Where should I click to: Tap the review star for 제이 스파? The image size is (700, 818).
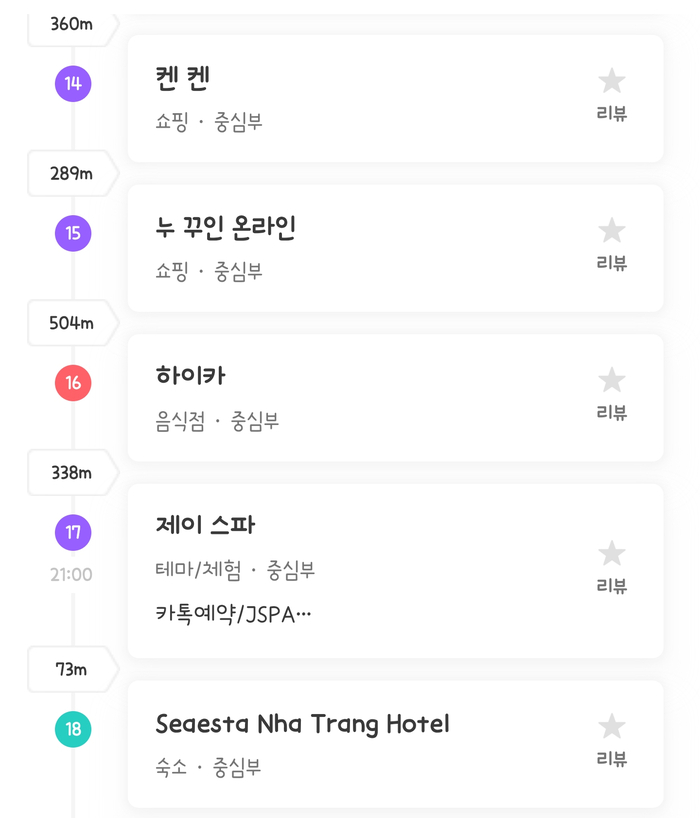click(611, 554)
